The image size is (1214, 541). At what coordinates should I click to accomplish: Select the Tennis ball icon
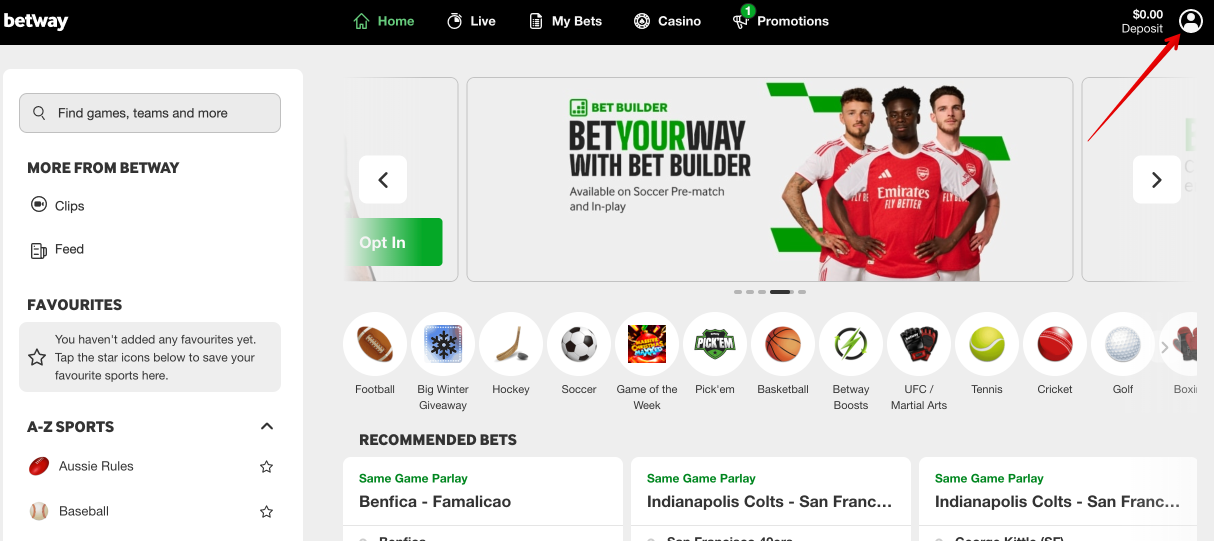click(x=987, y=345)
